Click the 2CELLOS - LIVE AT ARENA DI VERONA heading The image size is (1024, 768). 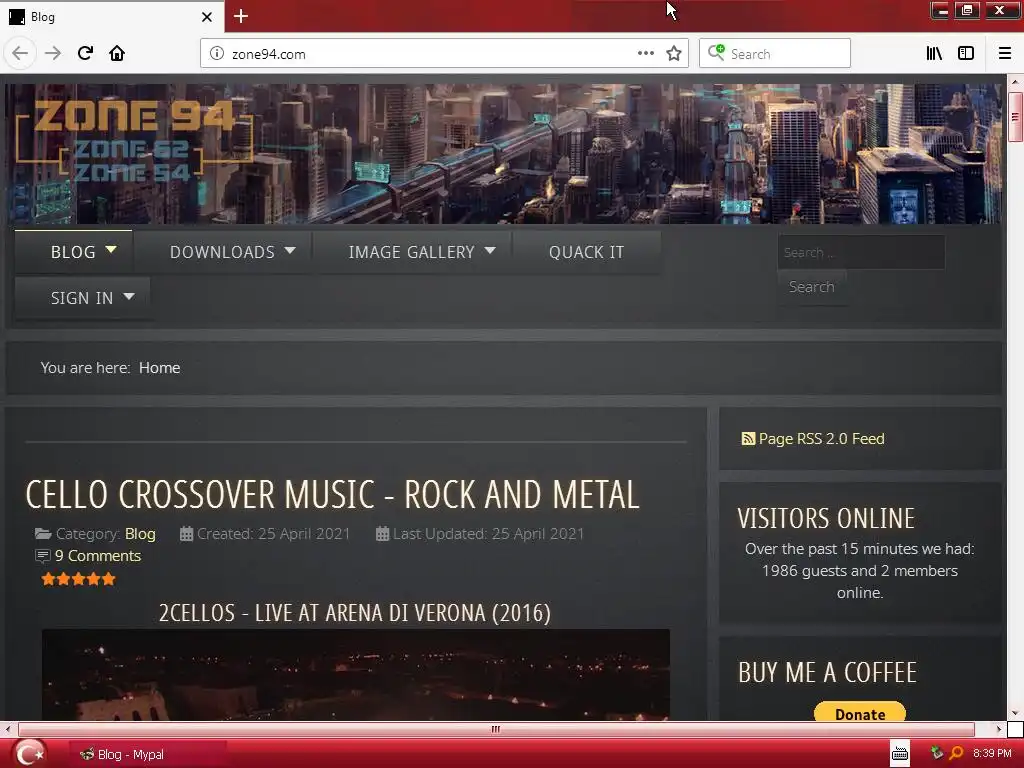tap(355, 613)
